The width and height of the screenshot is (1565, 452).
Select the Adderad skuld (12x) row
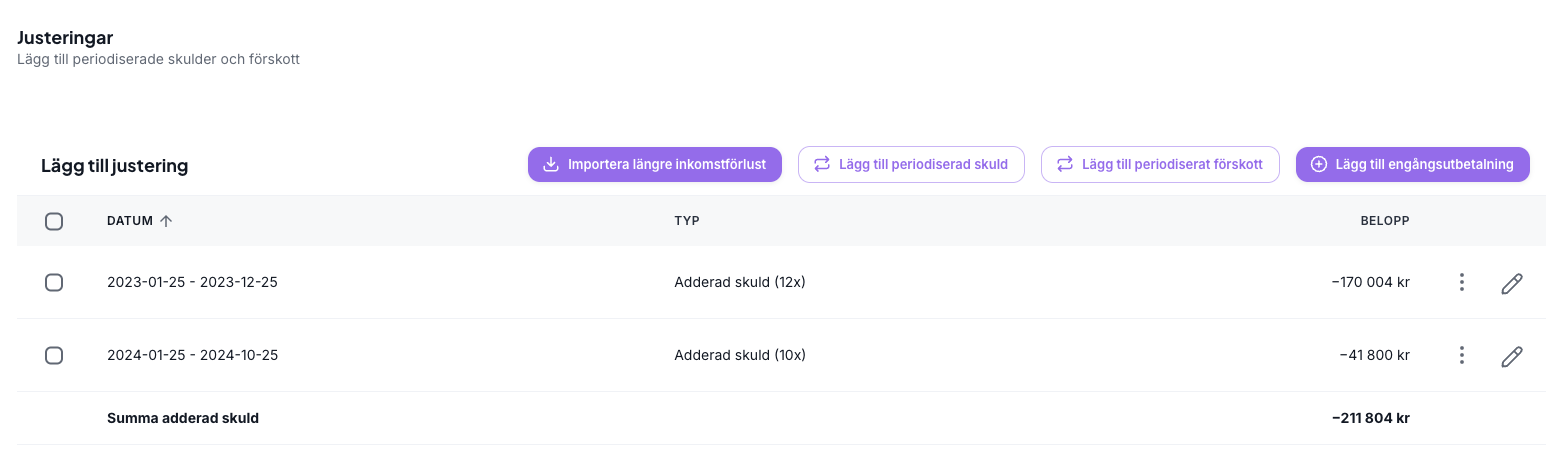[739, 283]
